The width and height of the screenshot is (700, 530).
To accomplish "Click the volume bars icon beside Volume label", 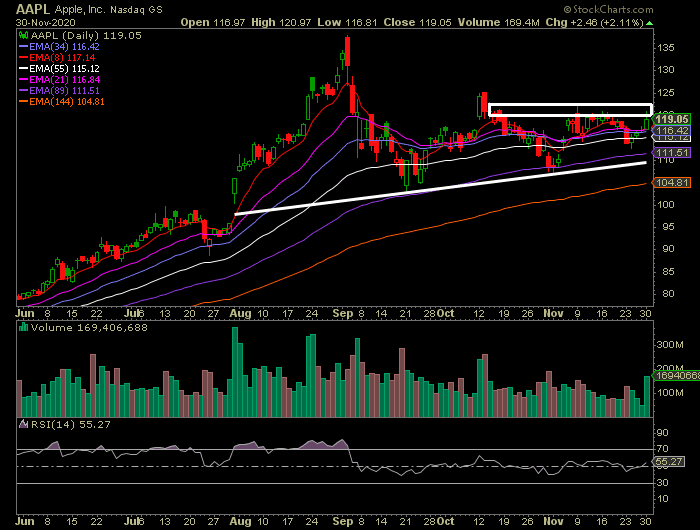I will tap(23, 328).
